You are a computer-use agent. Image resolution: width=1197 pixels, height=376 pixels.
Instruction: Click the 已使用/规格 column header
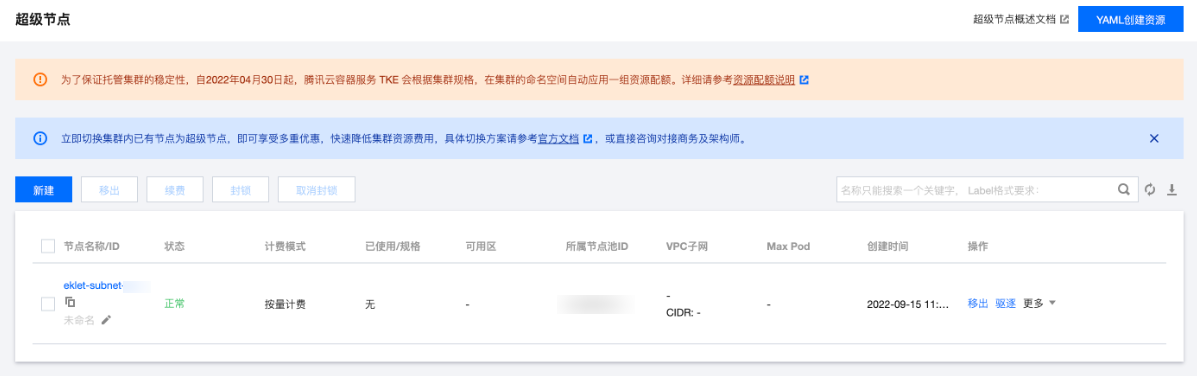(x=392, y=246)
